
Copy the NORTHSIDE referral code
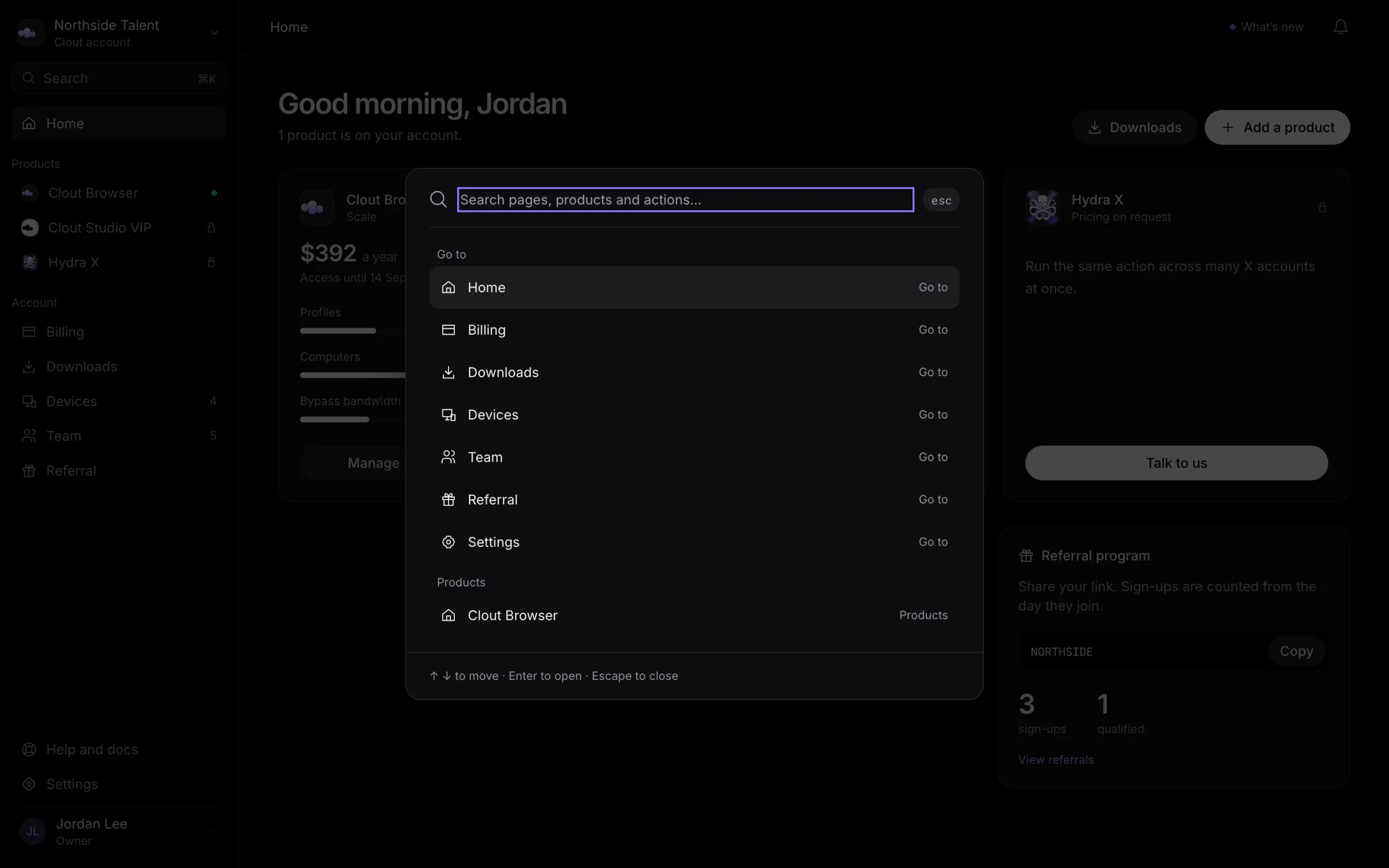(x=1296, y=652)
